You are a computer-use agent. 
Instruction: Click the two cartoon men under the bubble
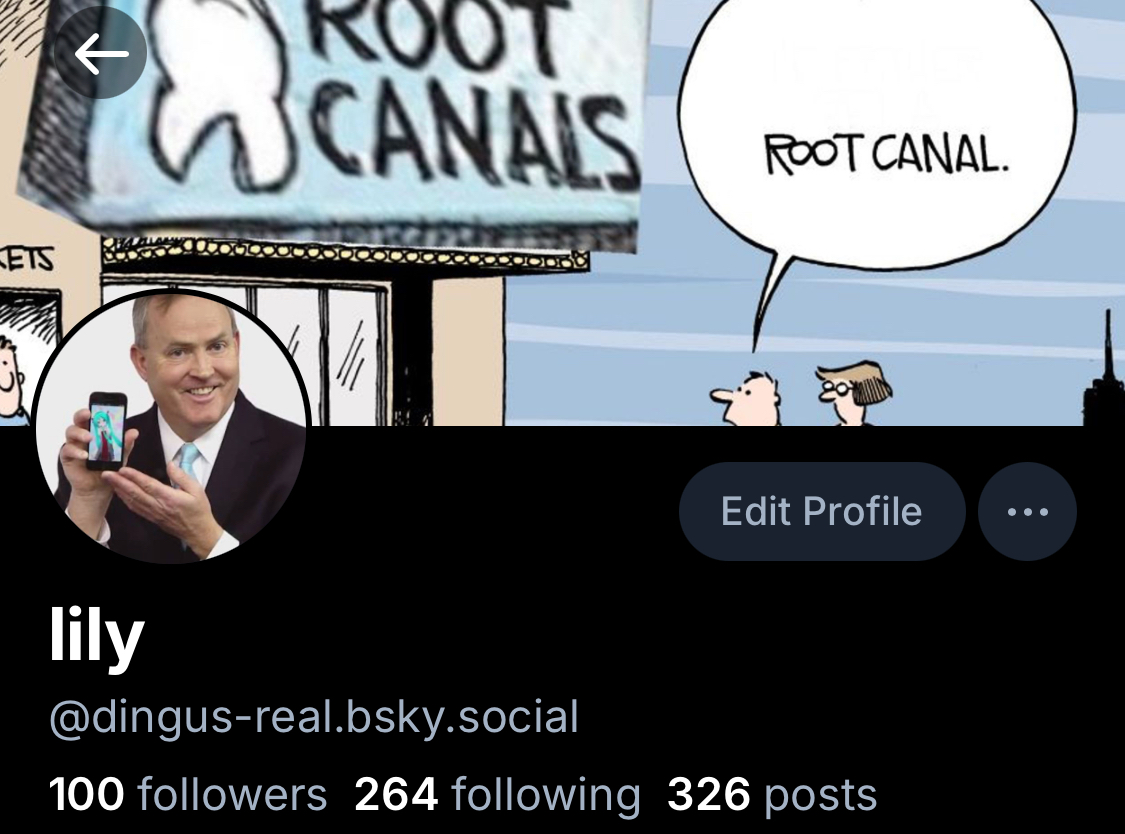point(801,394)
